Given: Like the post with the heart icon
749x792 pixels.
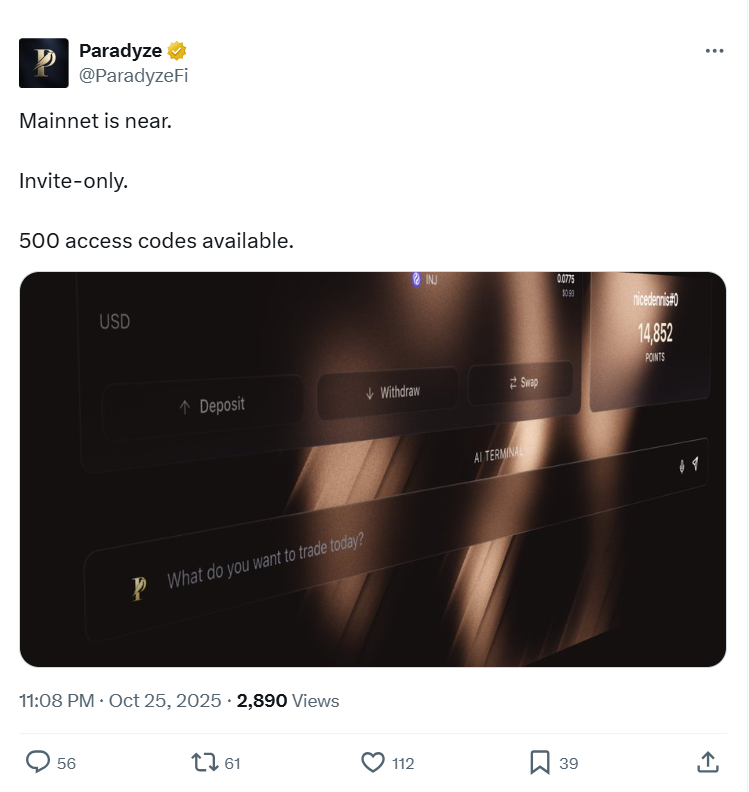Looking at the screenshot, I should (x=373, y=762).
